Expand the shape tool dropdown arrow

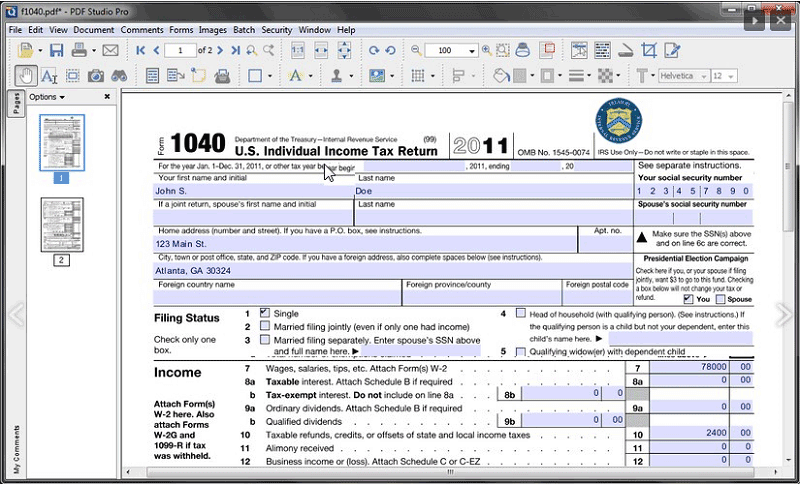270,77
